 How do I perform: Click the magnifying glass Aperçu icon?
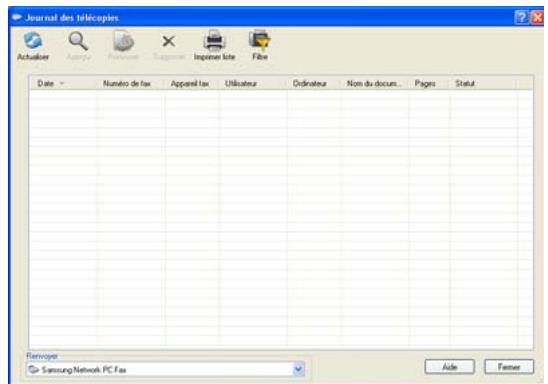(x=78, y=41)
